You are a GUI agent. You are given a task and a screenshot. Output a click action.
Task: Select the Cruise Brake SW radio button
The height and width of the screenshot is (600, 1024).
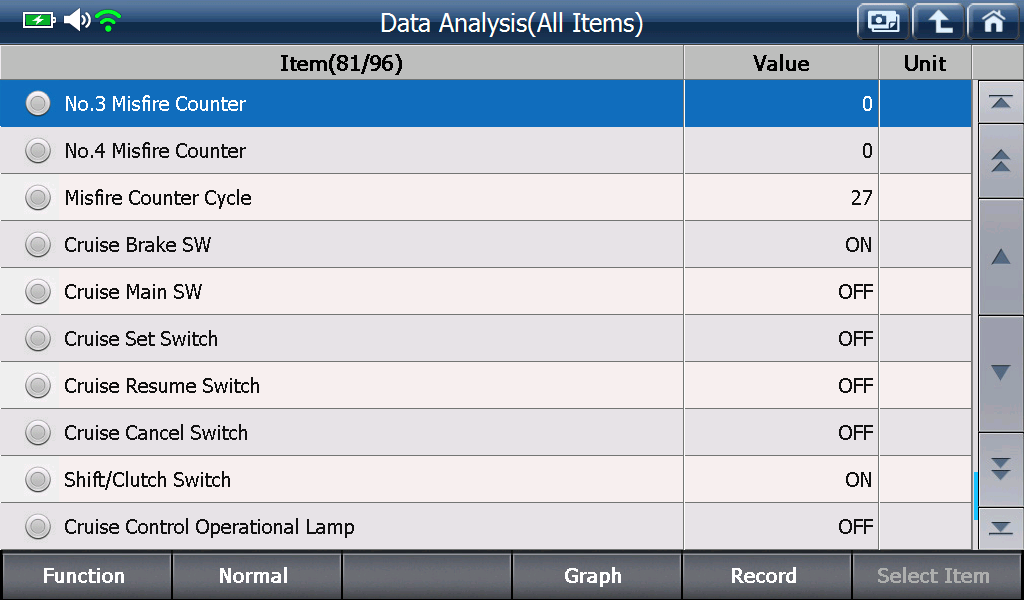[x=38, y=245]
